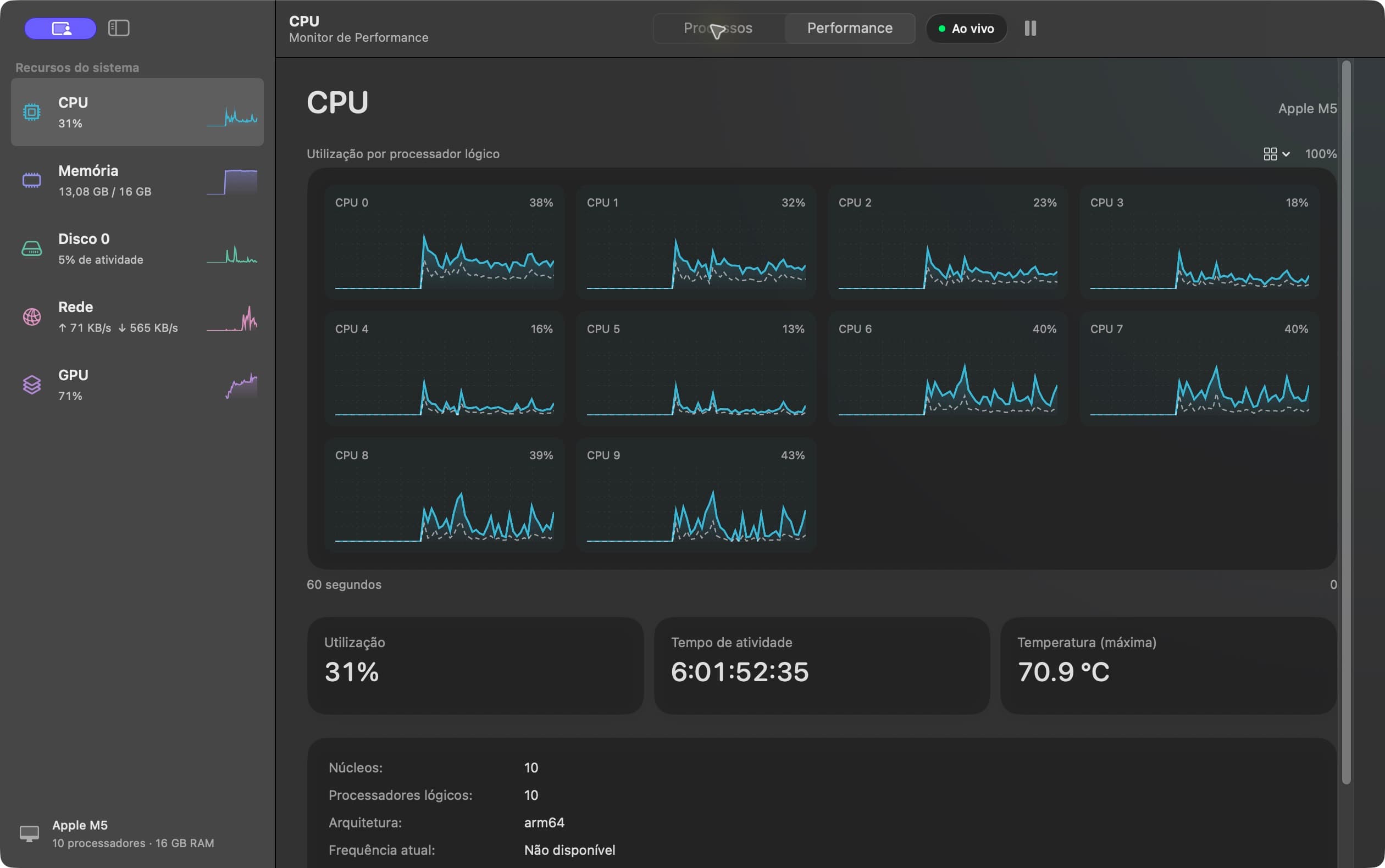The height and width of the screenshot is (868, 1385).
Task: Open the Rede resource row
Action: [x=137, y=316]
